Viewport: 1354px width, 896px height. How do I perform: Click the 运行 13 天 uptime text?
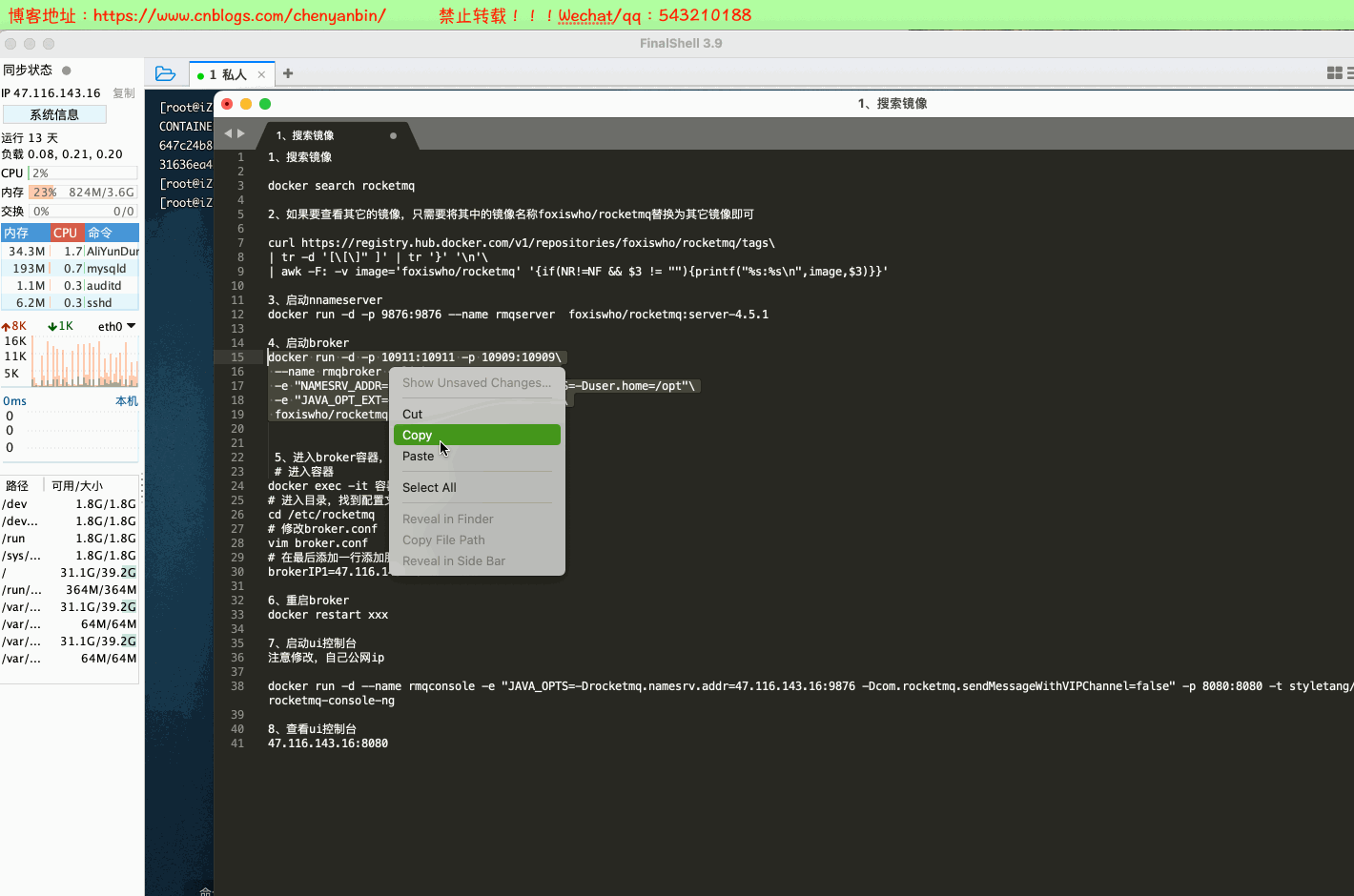pyautogui.click(x=30, y=138)
